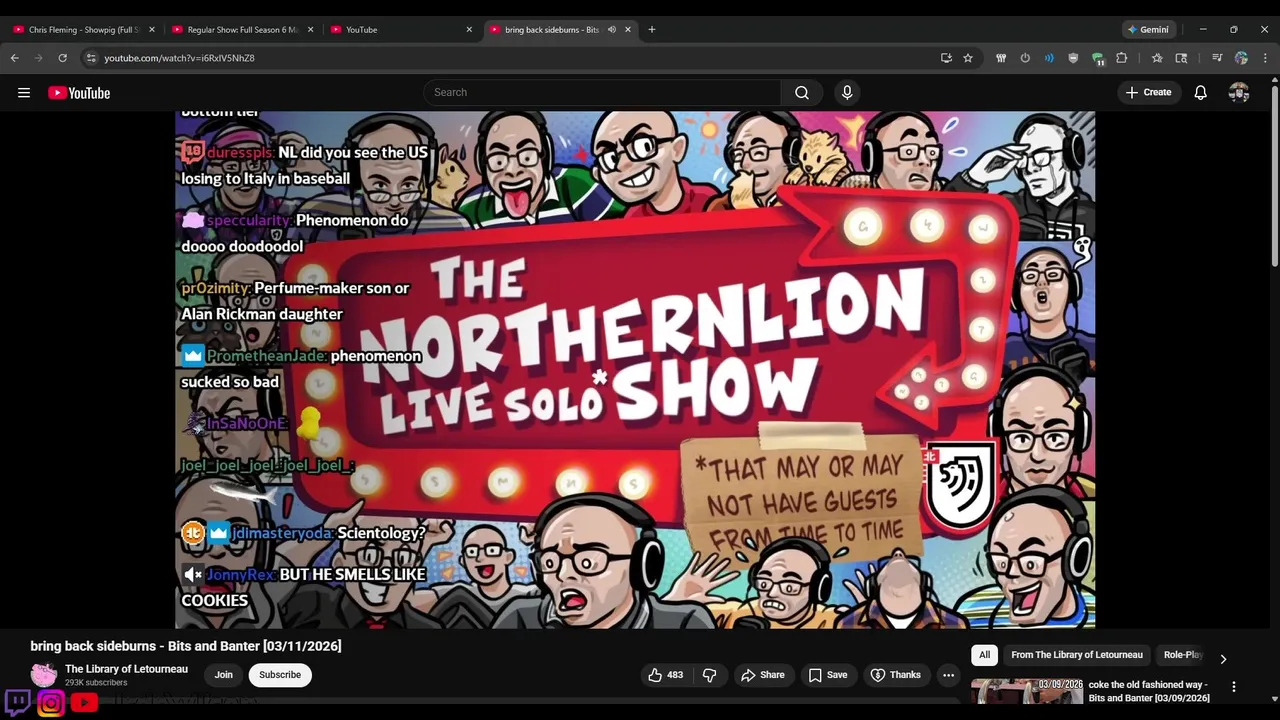Viewport: 1280px width, 720px height.
Task: Open the equalizer-style extension icon
Action: click(1001, 58)
